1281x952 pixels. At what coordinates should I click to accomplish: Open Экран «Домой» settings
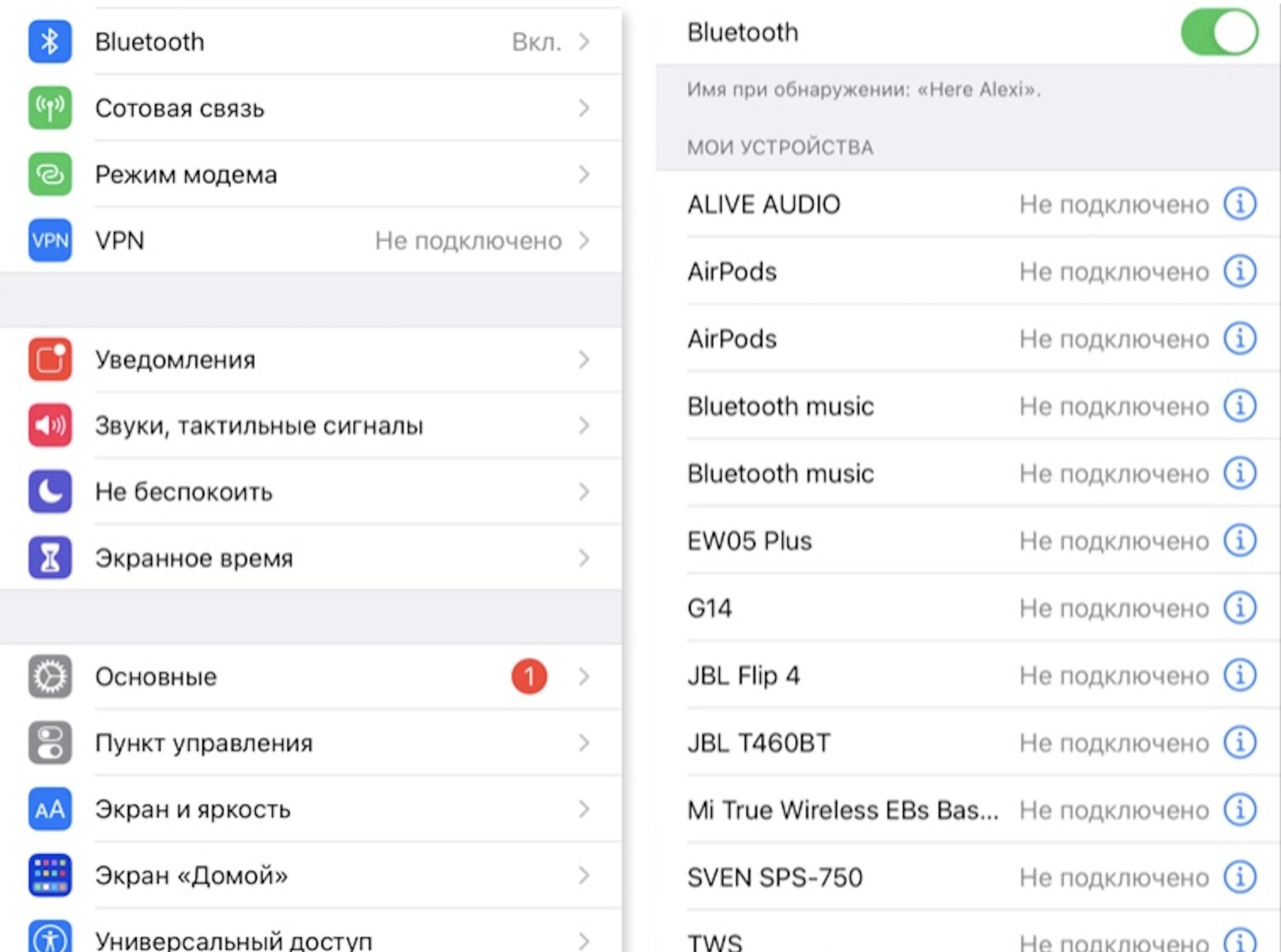[x=311, y=875]
